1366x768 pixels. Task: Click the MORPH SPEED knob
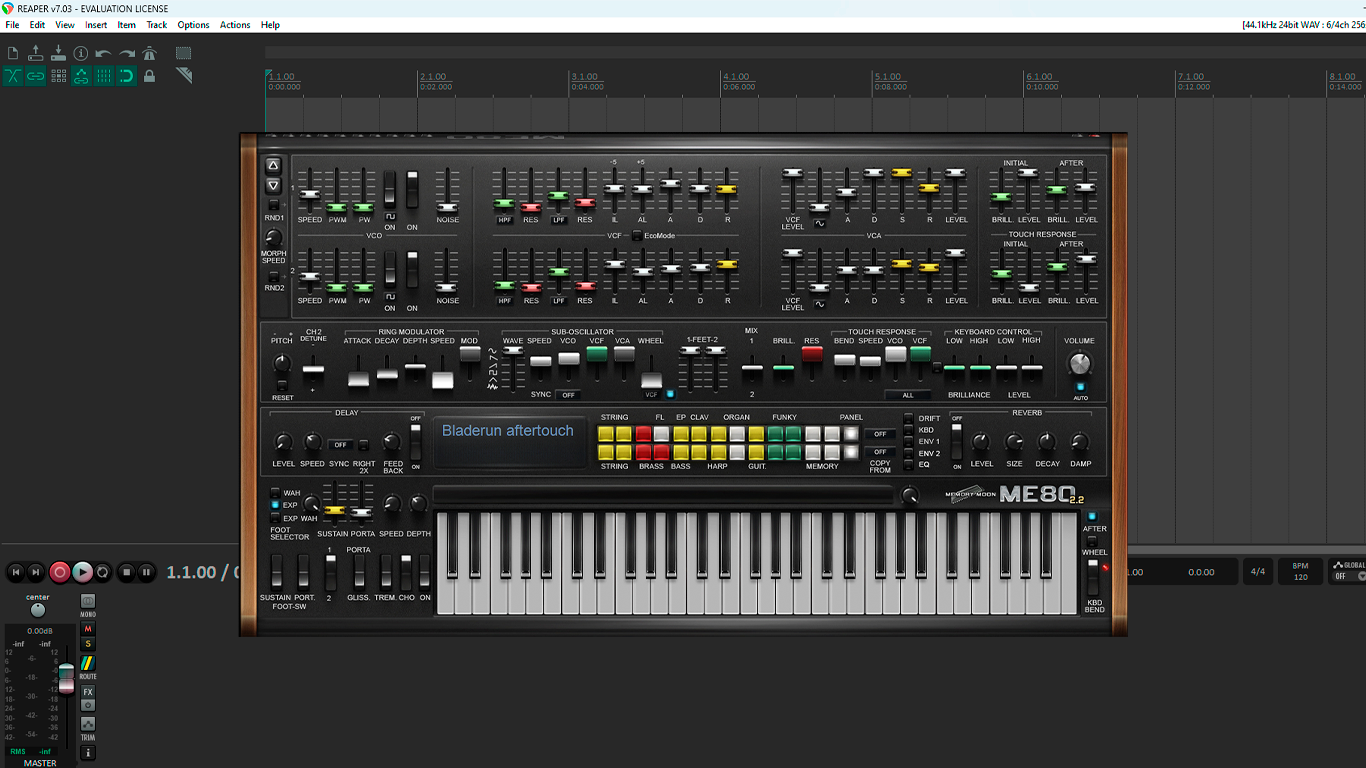click(272, 238)
